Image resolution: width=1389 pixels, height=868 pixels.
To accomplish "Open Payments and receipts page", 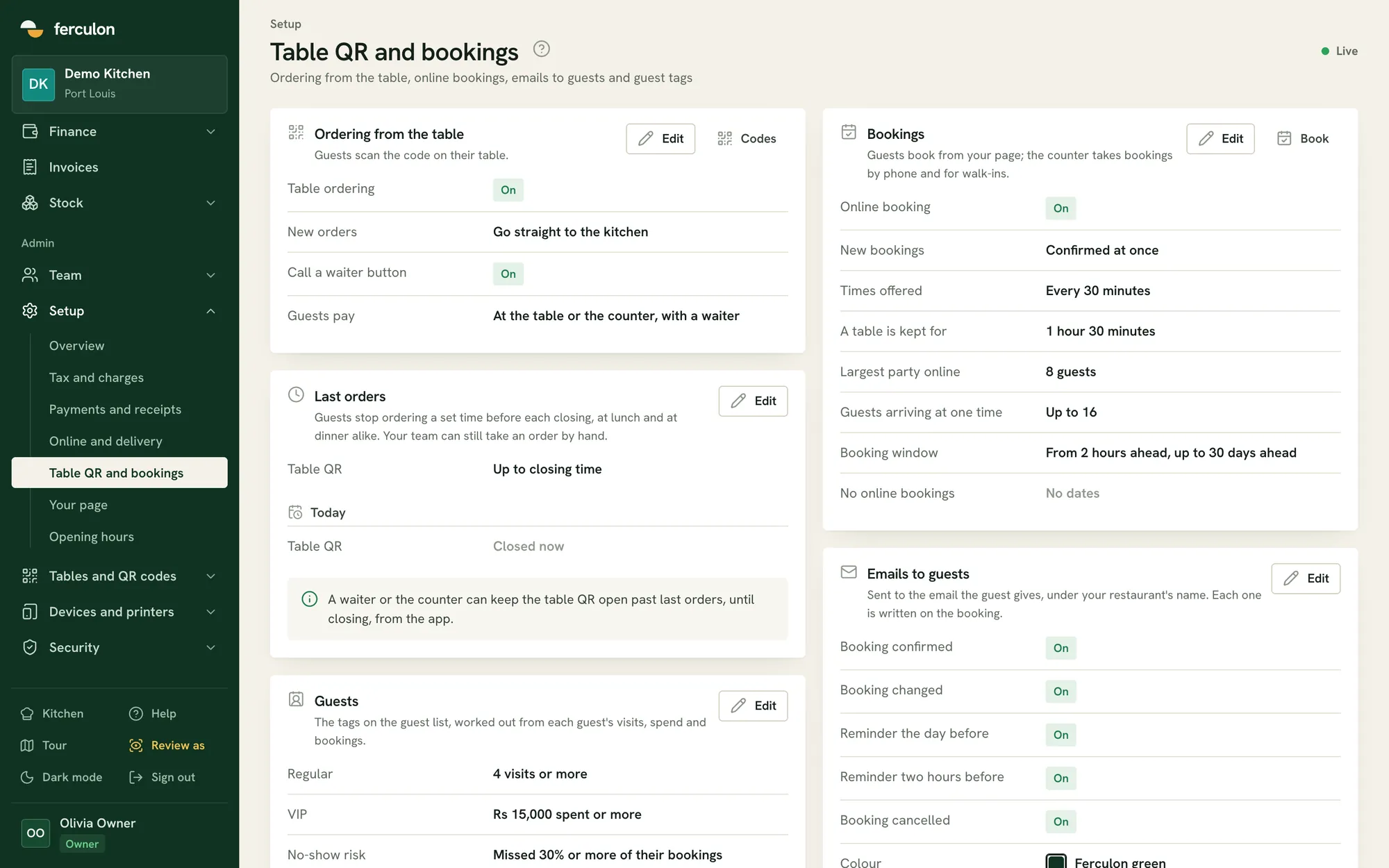I will [x=119, y=410].
